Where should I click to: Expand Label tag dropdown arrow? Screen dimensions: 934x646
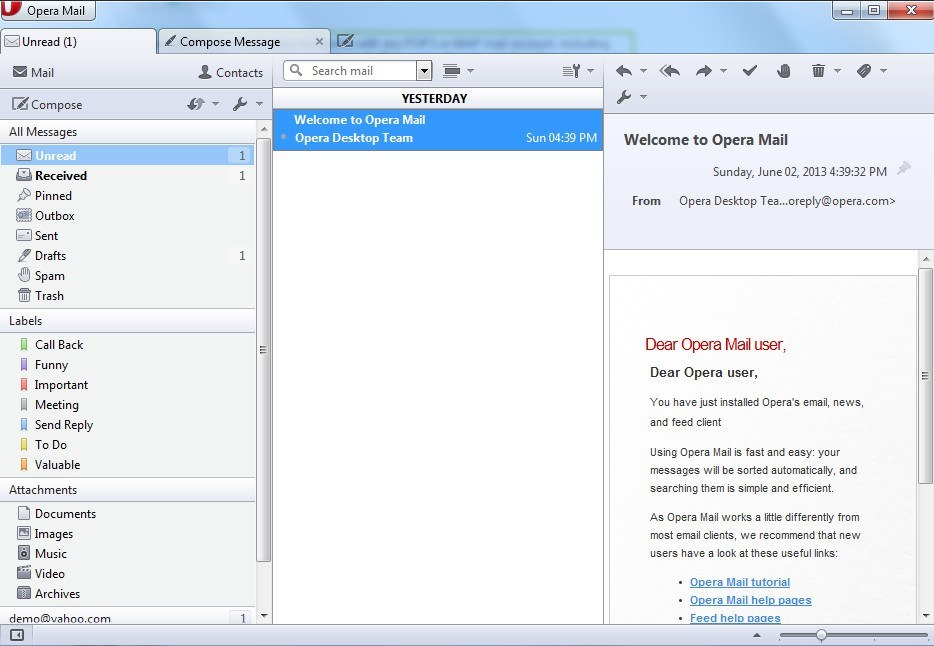883,71
